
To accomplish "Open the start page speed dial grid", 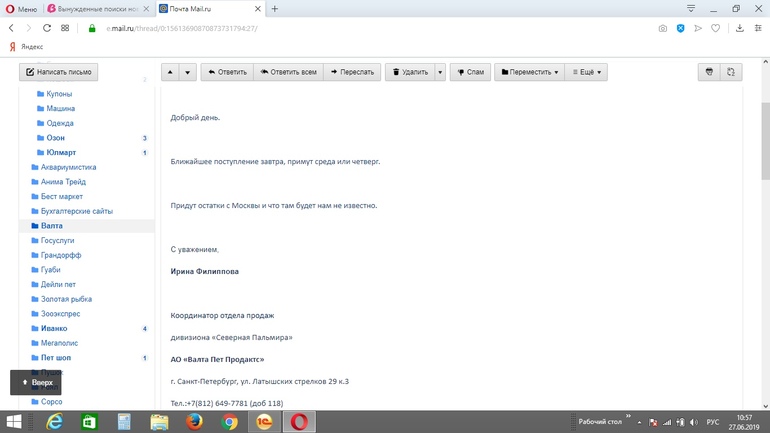I will [65, 28].
